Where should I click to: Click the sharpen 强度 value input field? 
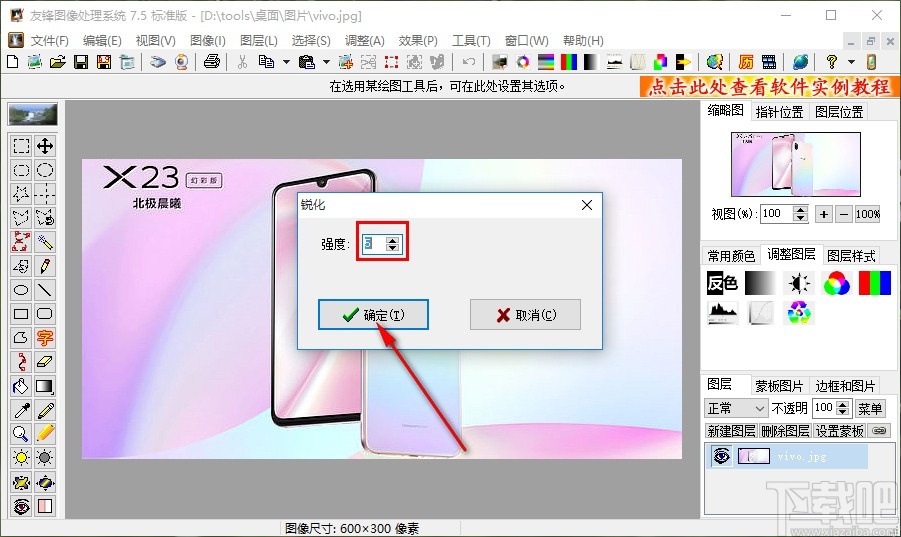click(x=374, y=244)
